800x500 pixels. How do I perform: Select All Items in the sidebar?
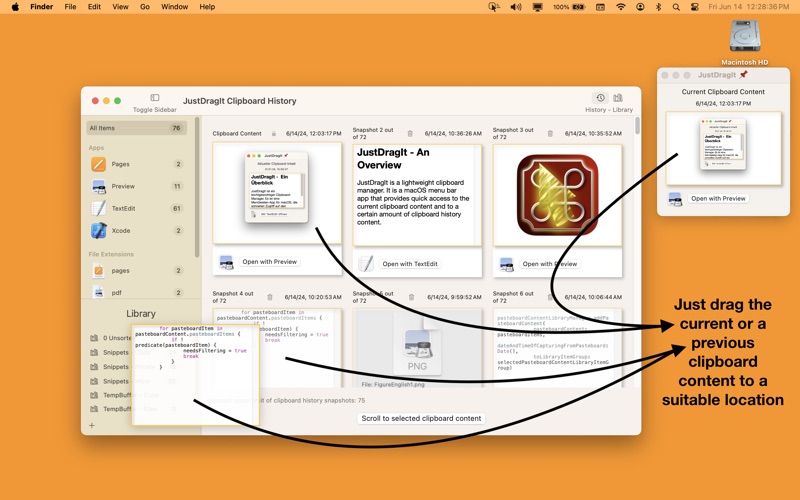pyautogui.click(x=136, y=128)
